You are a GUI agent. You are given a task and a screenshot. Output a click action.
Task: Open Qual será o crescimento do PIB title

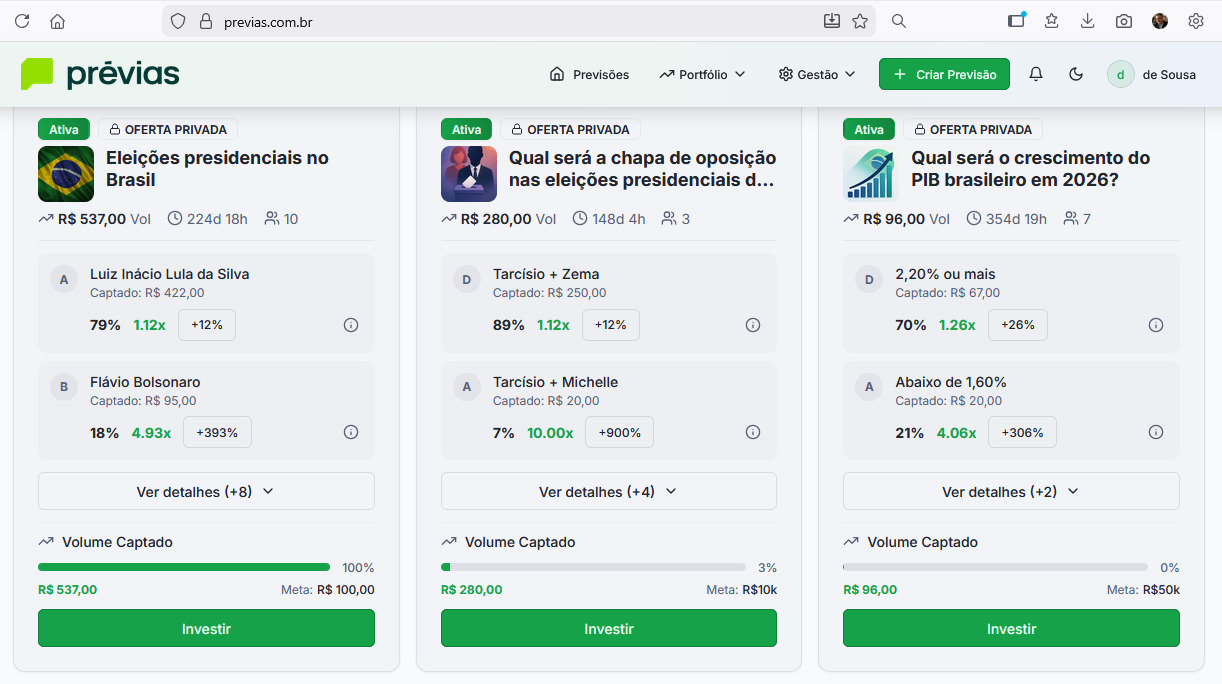pos(1031,169)
